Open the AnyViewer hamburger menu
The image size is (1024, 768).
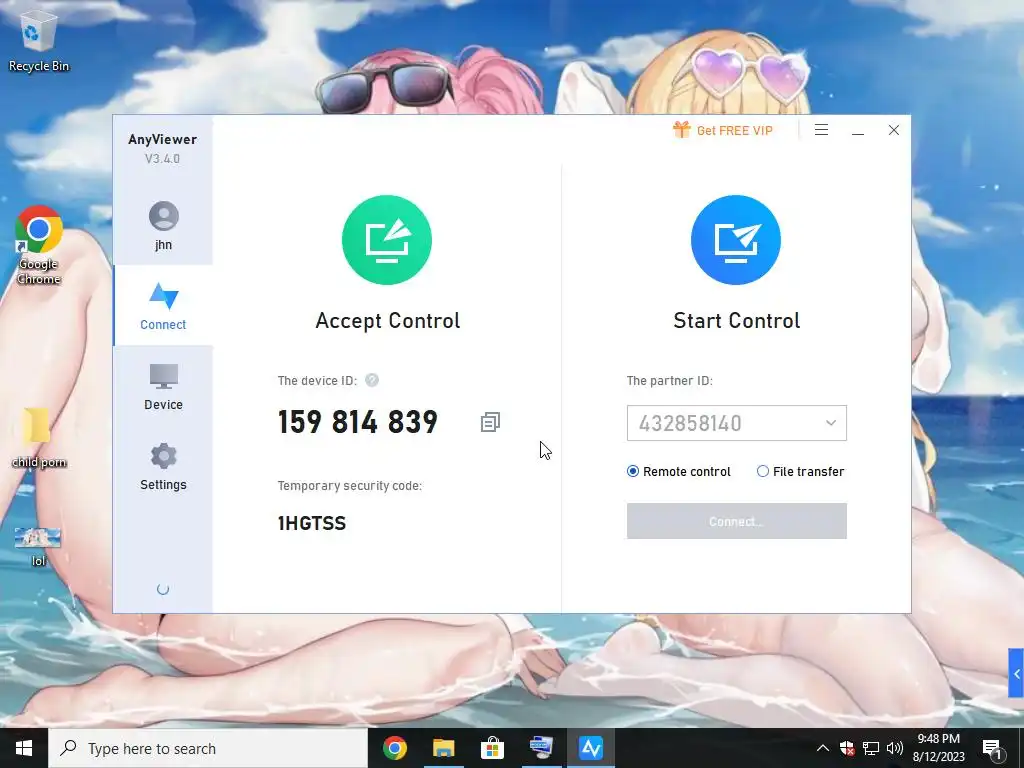click(x=822, y=130)
